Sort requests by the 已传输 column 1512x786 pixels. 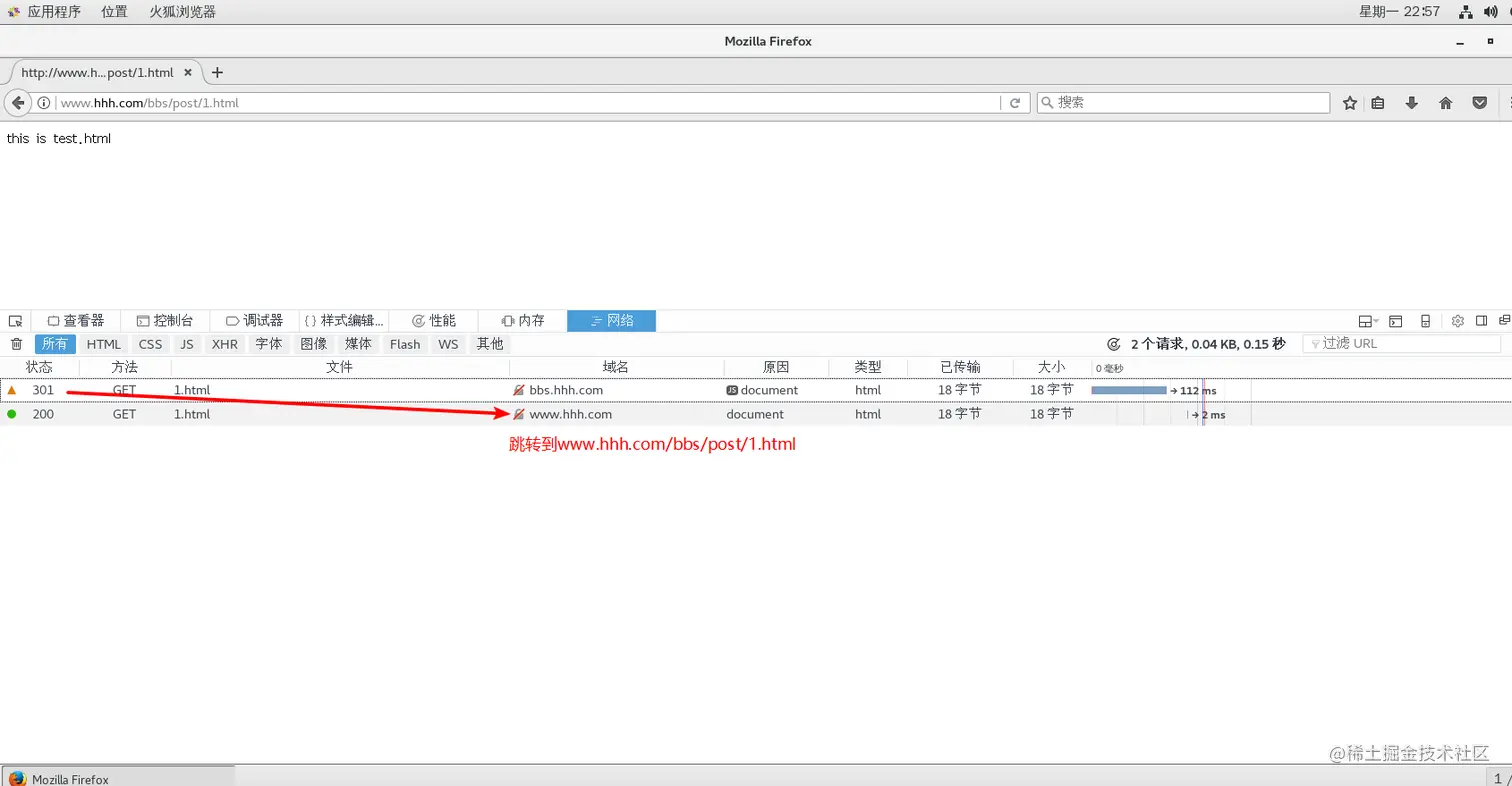click(x=960, y=367)
